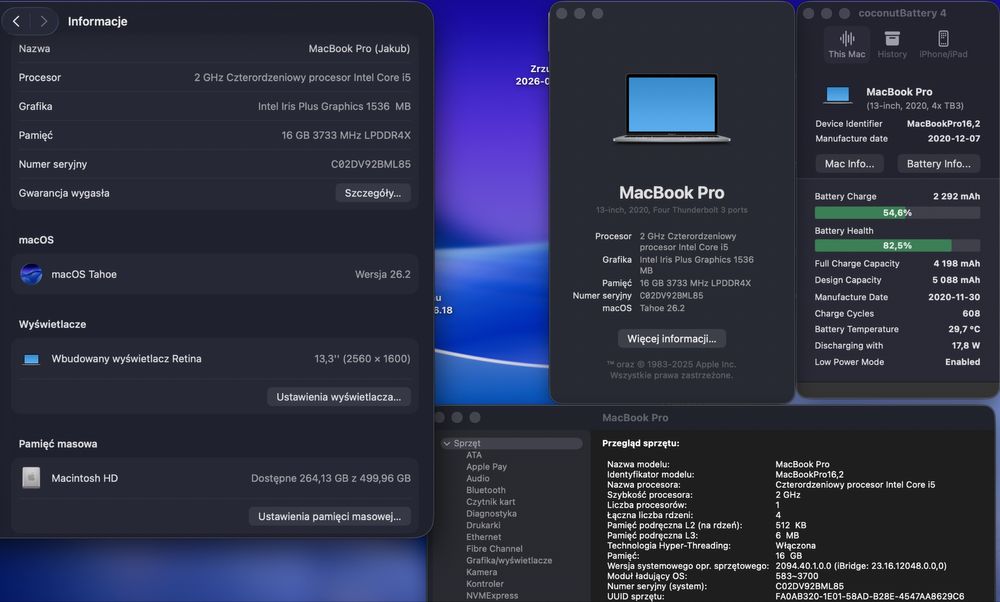Select Bluetooth in hardware sidebar
The image size is (1000, 602).
click(486, 490)
